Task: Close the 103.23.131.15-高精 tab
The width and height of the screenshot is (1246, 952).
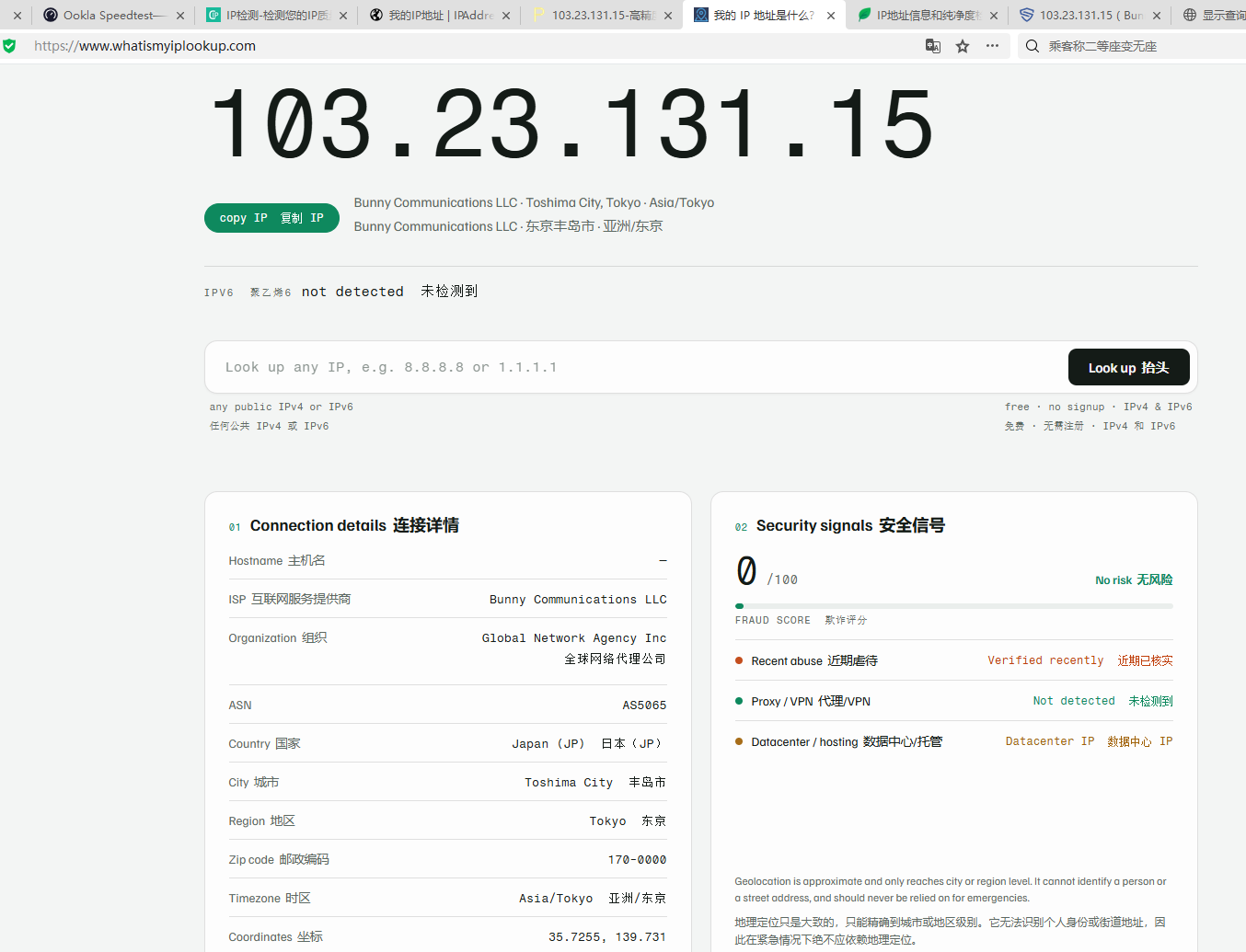Action: 668,16
